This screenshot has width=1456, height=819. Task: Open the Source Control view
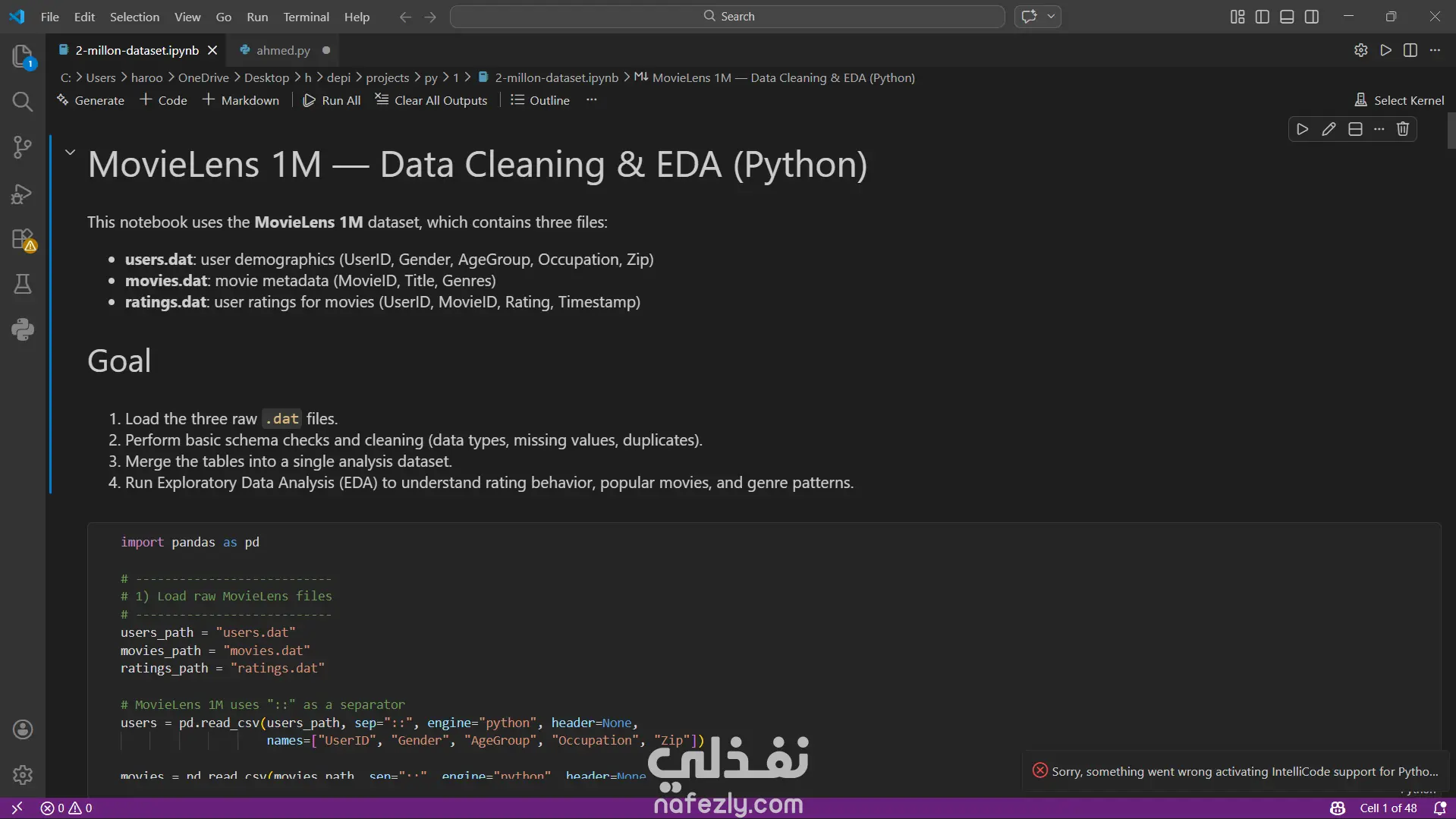point(23,147)
